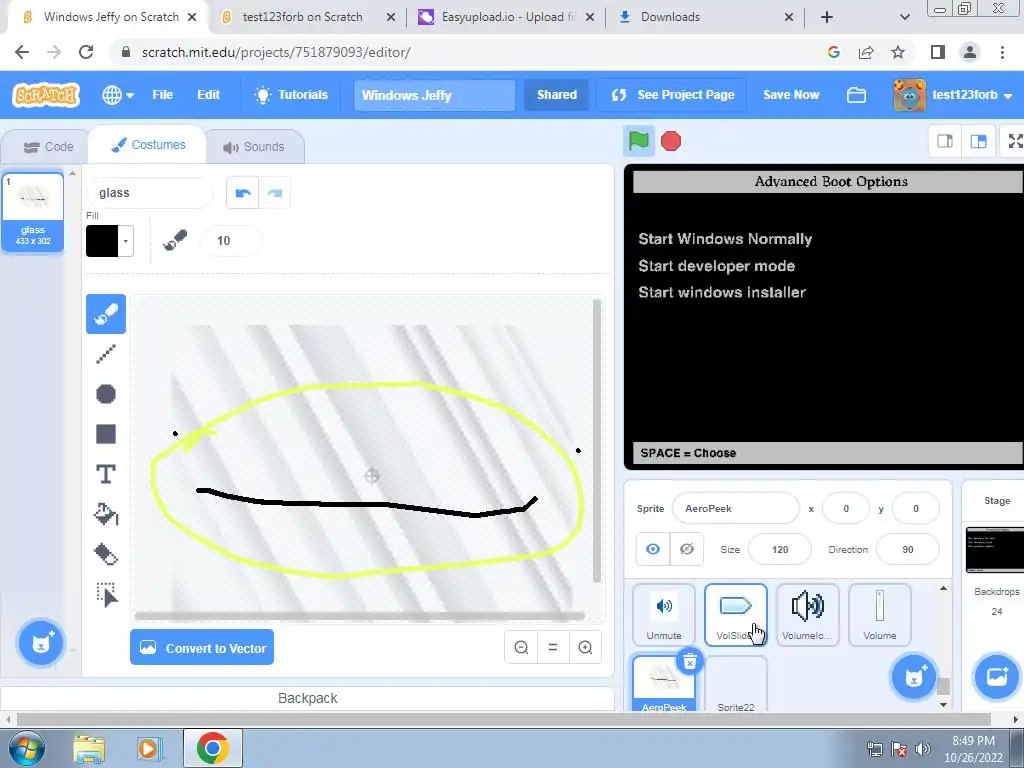The image size is (1024, 768).
Task: Click the Scratch logo
Action: click(46, 95)
